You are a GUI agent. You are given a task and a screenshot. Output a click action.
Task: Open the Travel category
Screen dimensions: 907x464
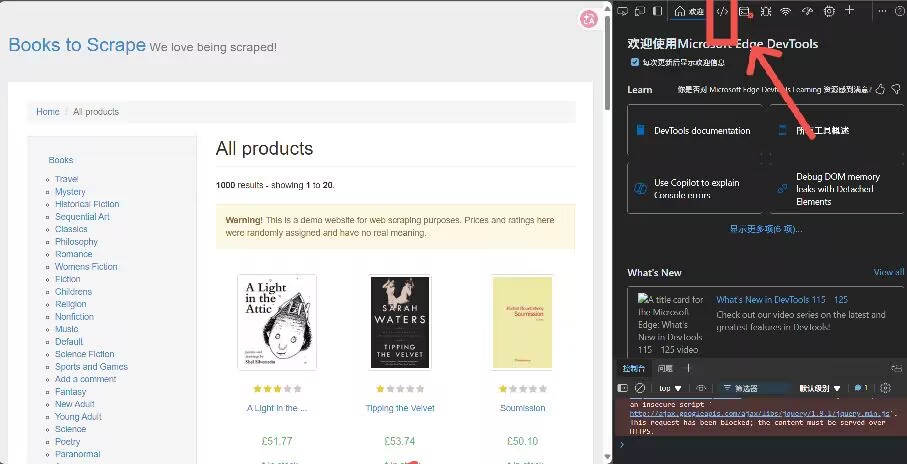click(x=67, y=179)
